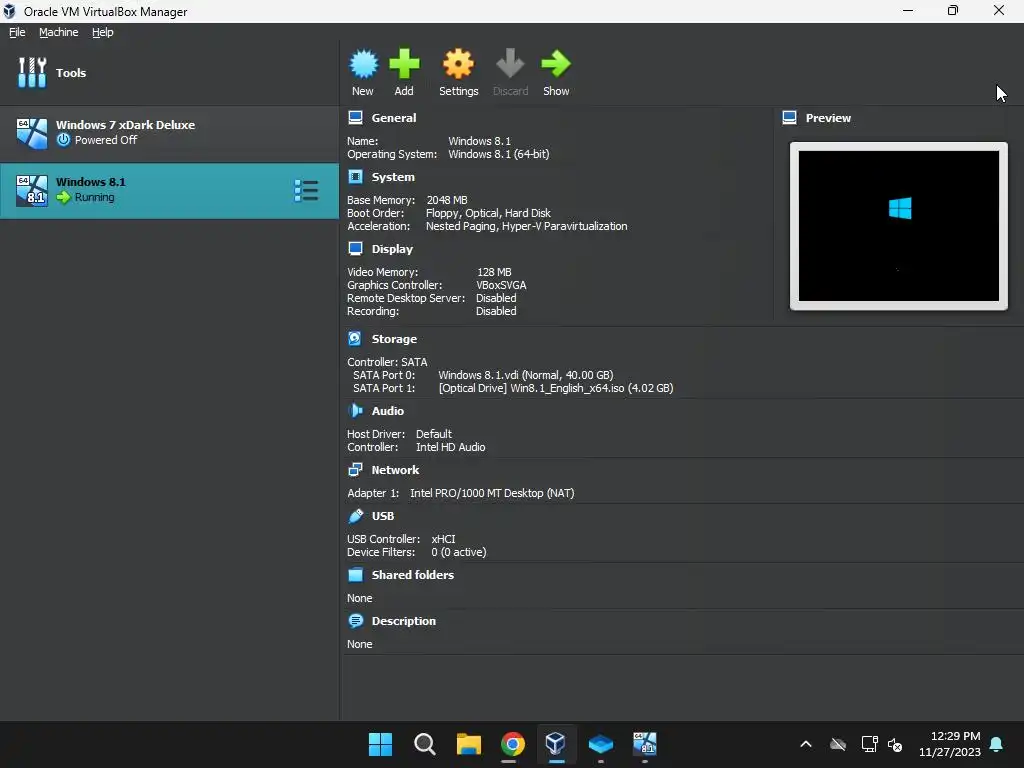The image size is (1024, 768).
Task: Click the Windows 8.1.vdi hard disk entry
Action: (526, 375)
